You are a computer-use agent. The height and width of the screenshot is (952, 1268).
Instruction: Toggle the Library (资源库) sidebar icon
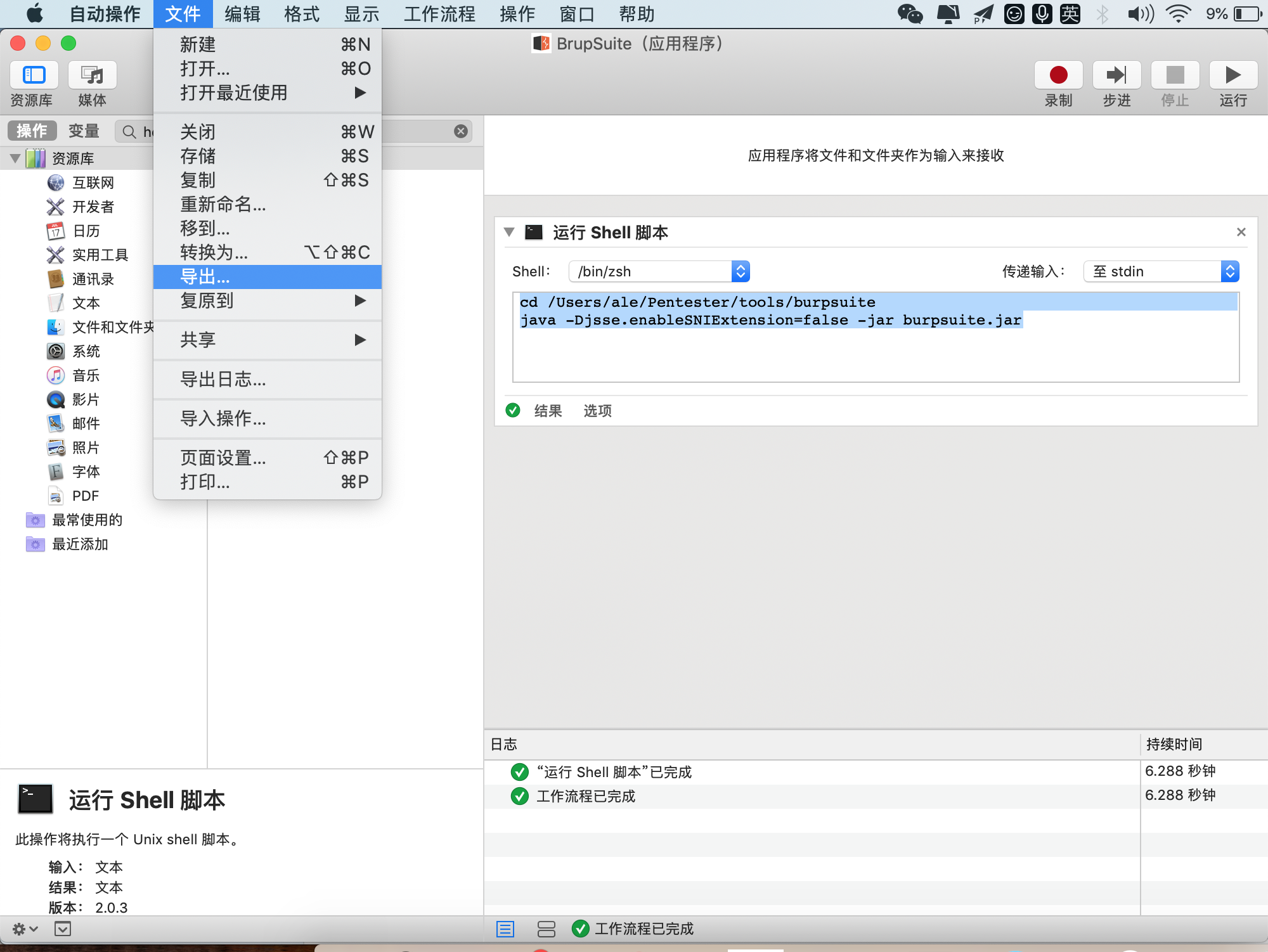click(x=34, y=75)
